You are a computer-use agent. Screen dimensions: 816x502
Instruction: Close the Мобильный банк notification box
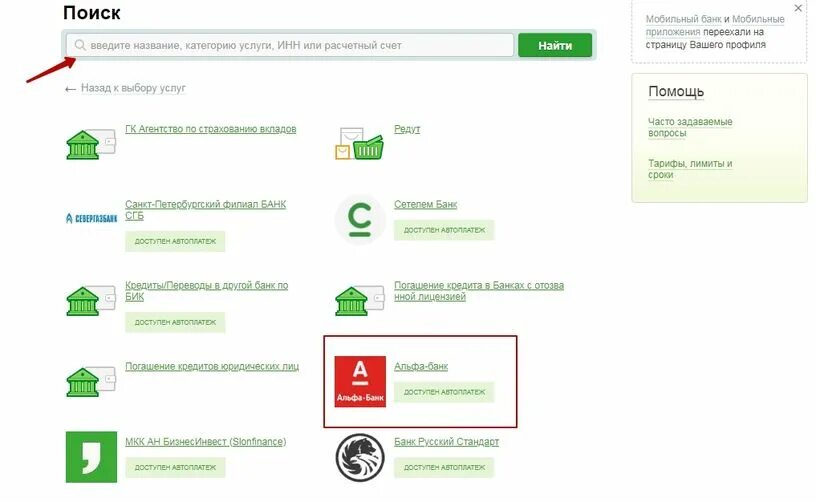(798, 8)
